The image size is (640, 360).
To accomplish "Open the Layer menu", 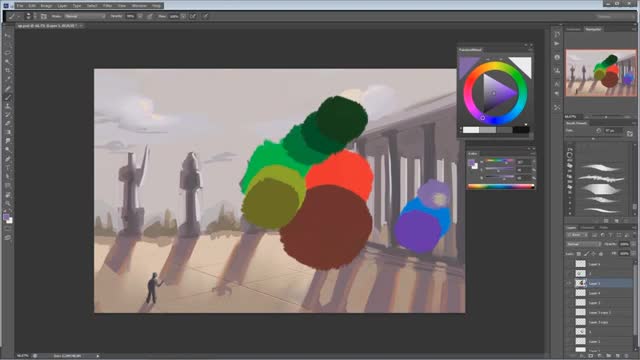I will (62, 6).
